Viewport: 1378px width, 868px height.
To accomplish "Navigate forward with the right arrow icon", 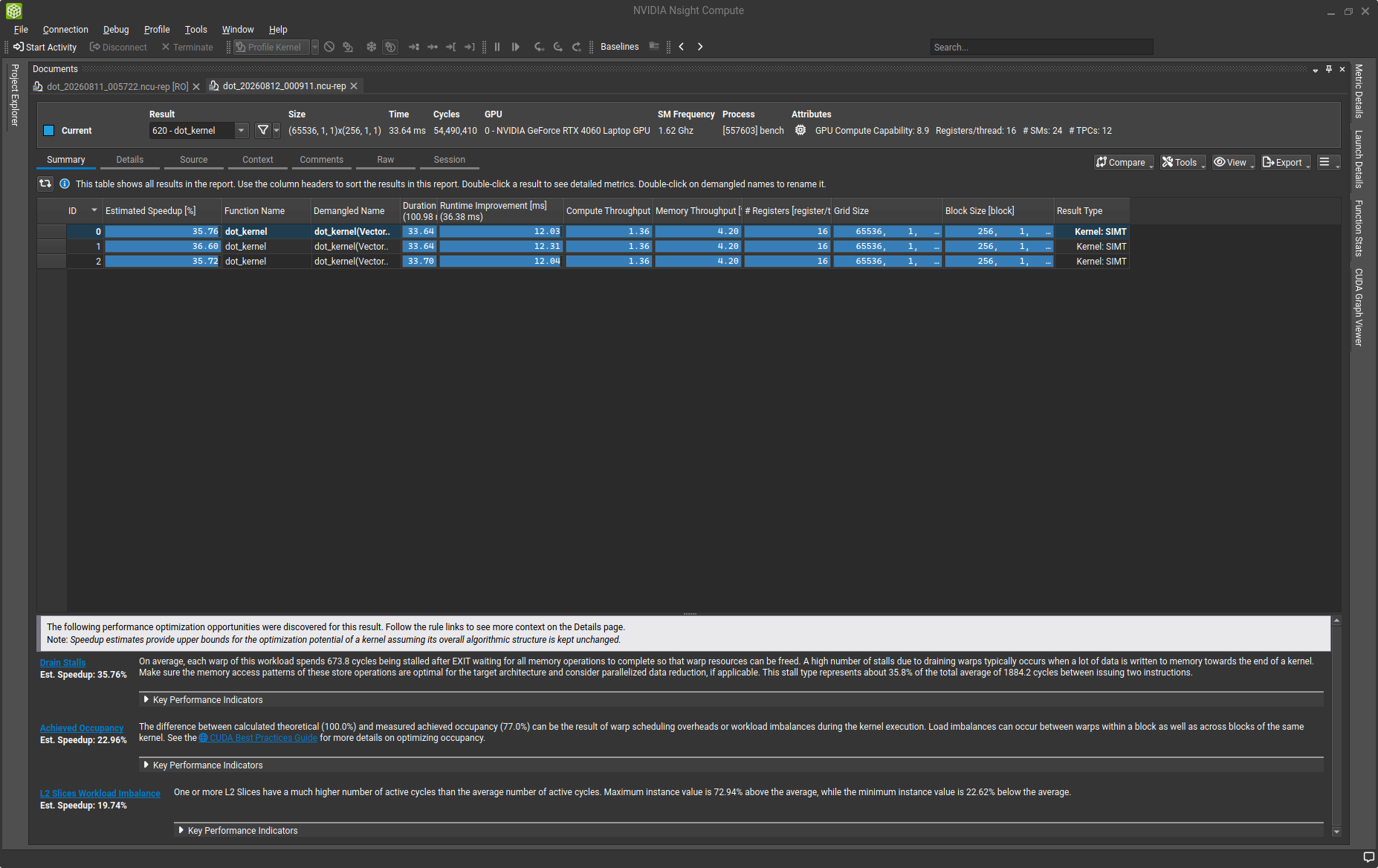I will pos(700,46).
